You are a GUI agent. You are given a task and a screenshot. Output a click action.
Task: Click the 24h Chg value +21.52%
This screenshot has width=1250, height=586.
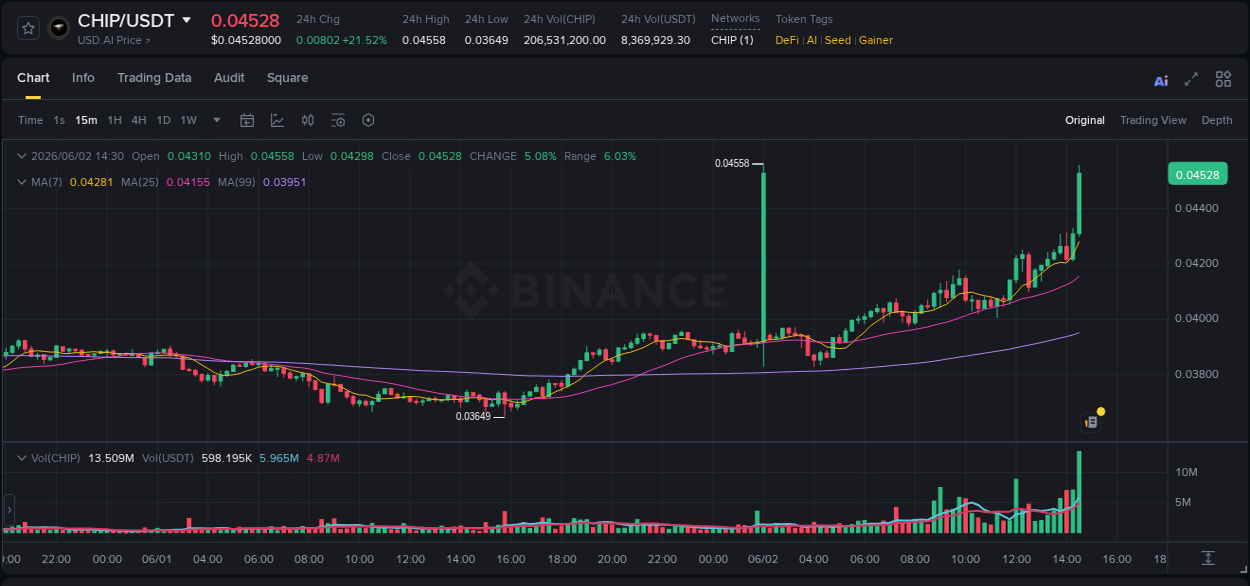(364, 40)
